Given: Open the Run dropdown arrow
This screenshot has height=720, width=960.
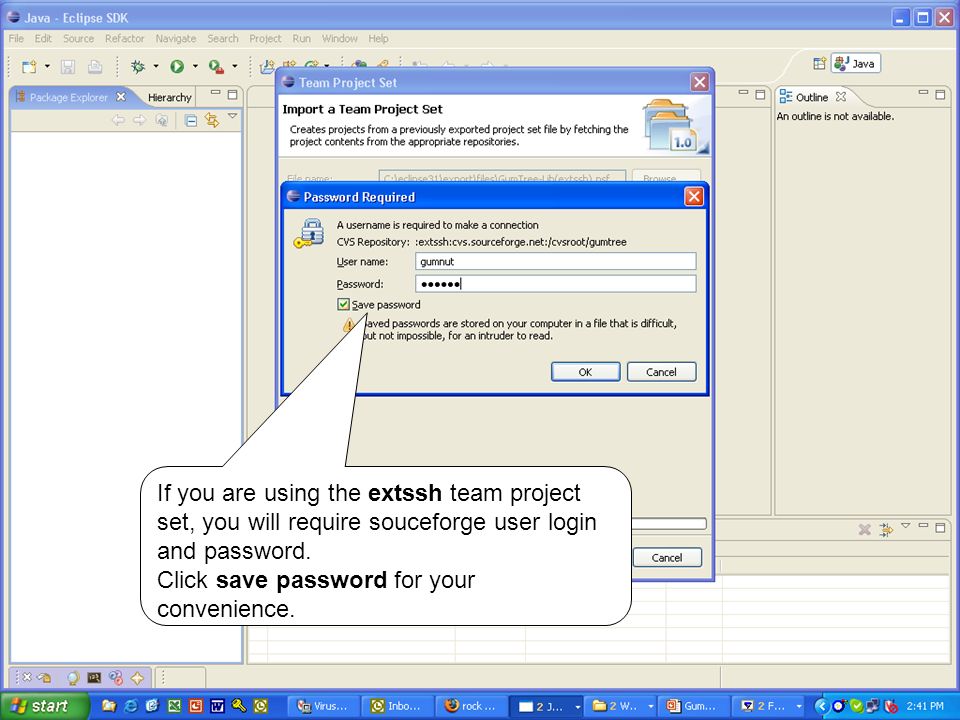Looking at the screenshot, I should point(195,66).
